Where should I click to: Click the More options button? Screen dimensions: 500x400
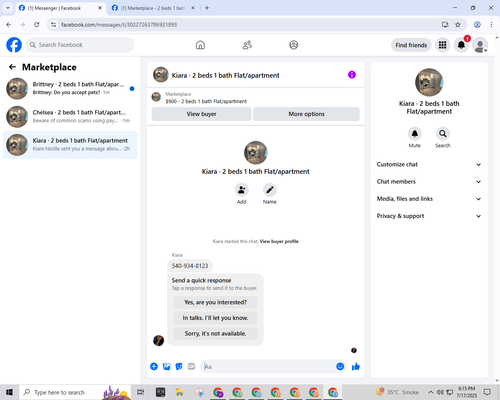[306, 114]
